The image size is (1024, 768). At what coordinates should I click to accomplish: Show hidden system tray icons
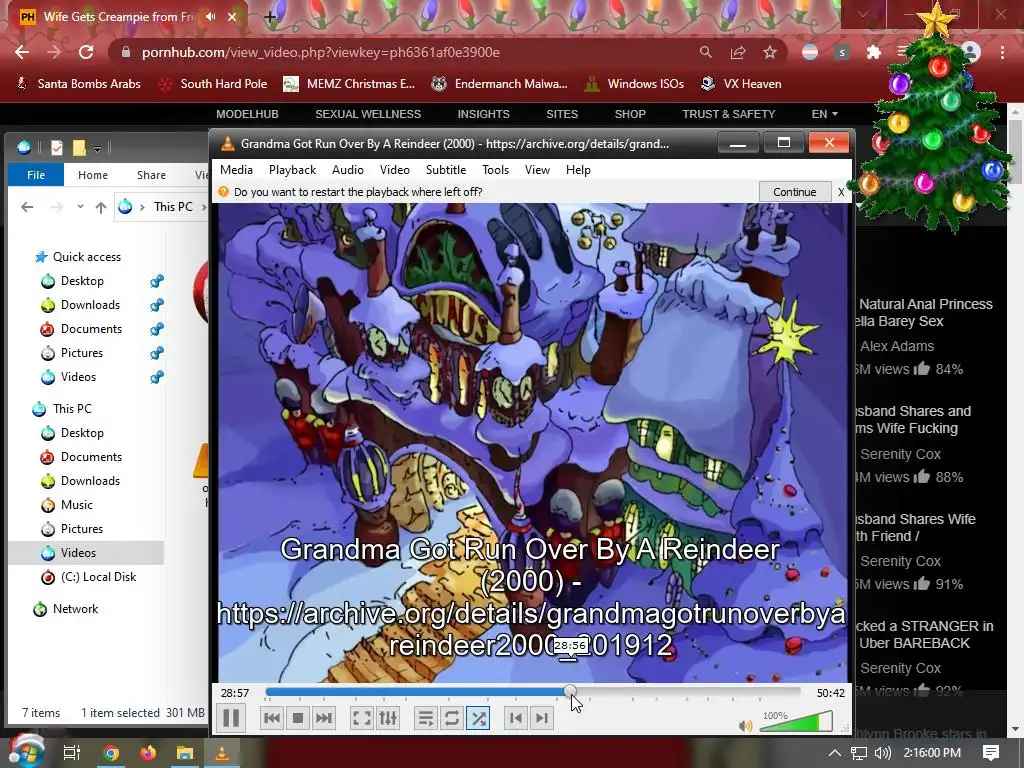coord(834,753)
